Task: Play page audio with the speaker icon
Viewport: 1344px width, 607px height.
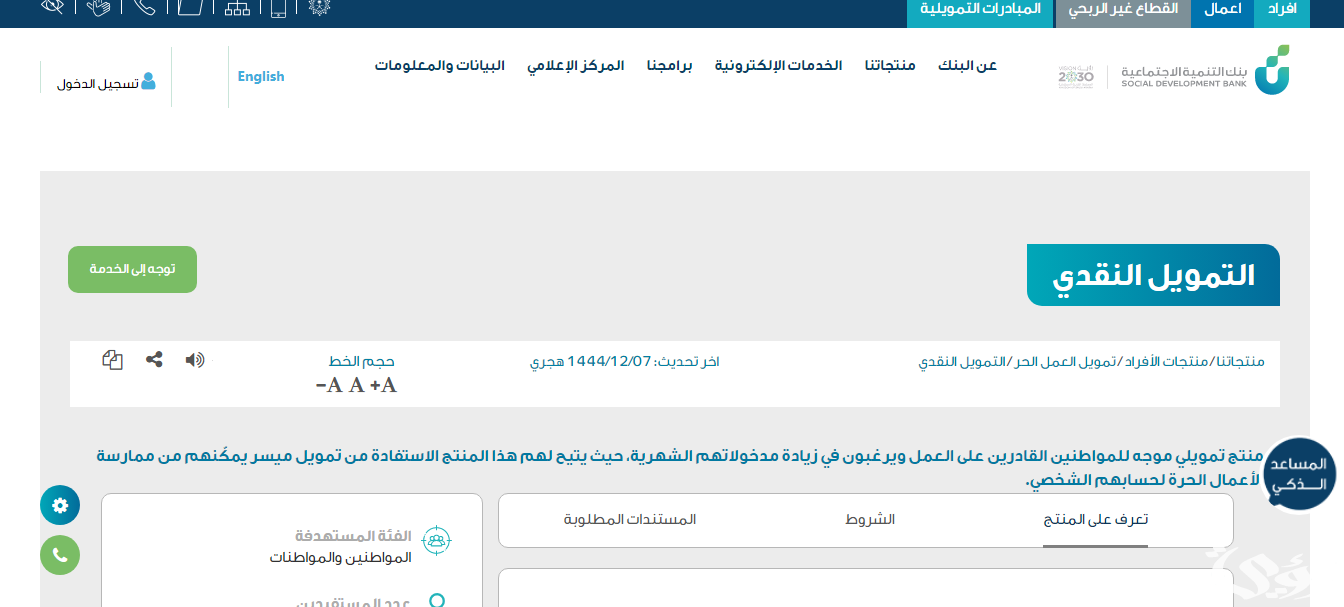Action: click(x=195, y=360)
